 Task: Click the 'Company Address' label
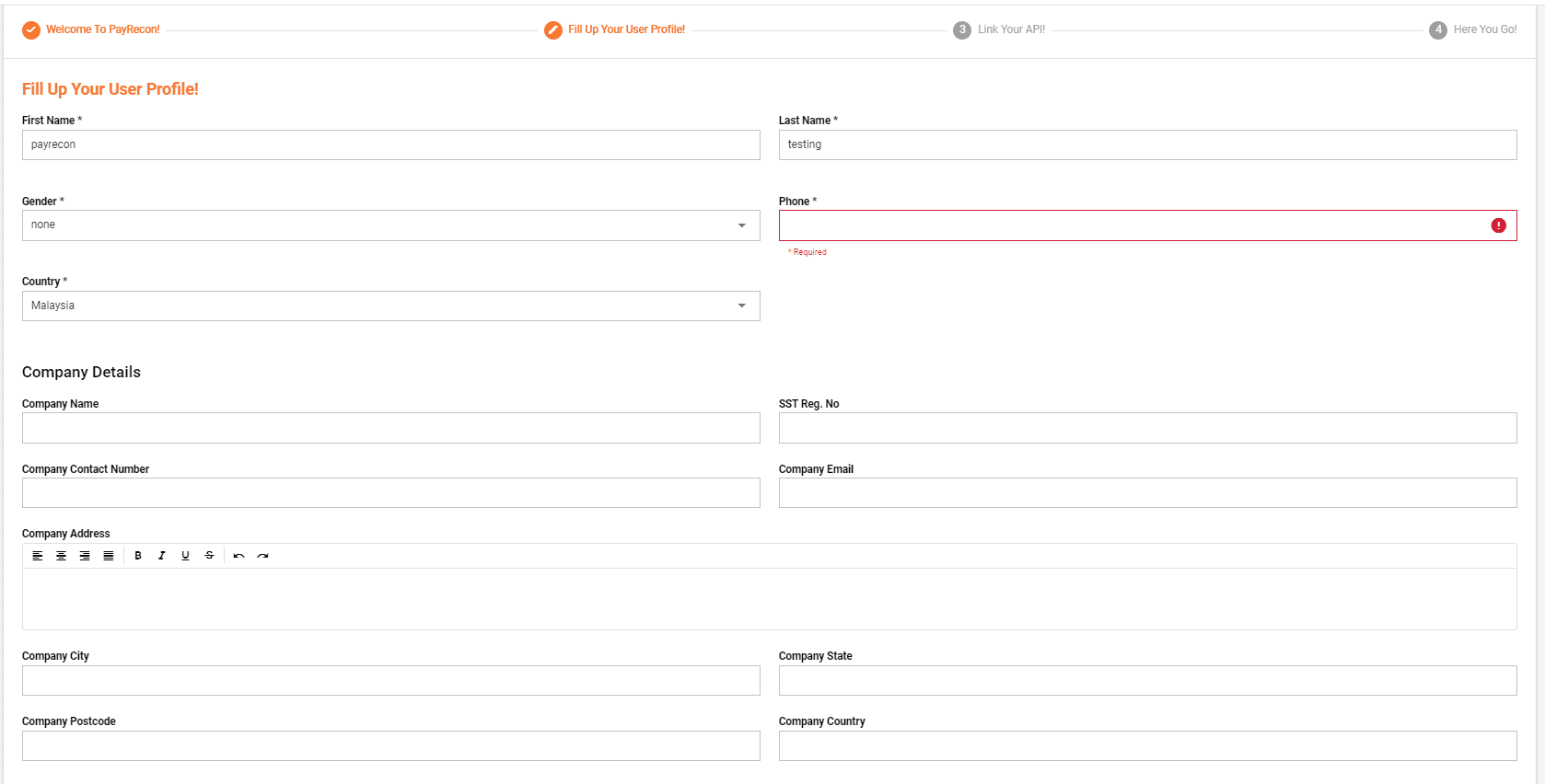coord(66,534)
